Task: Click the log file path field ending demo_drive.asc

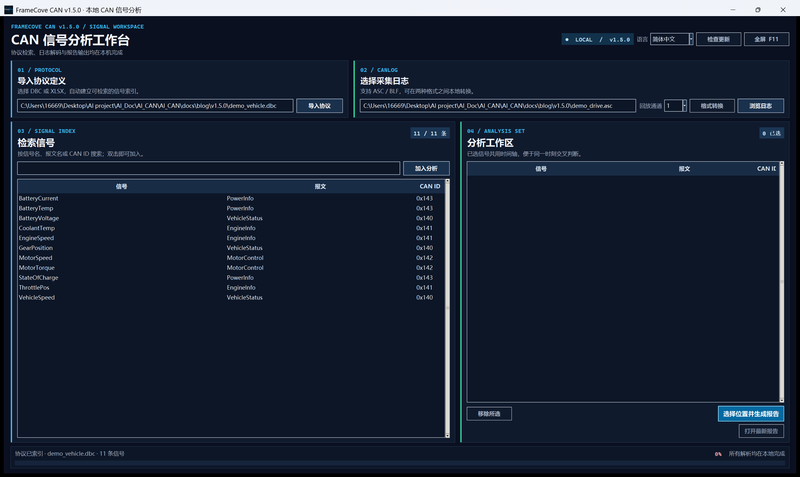Action: pos(498,106)
